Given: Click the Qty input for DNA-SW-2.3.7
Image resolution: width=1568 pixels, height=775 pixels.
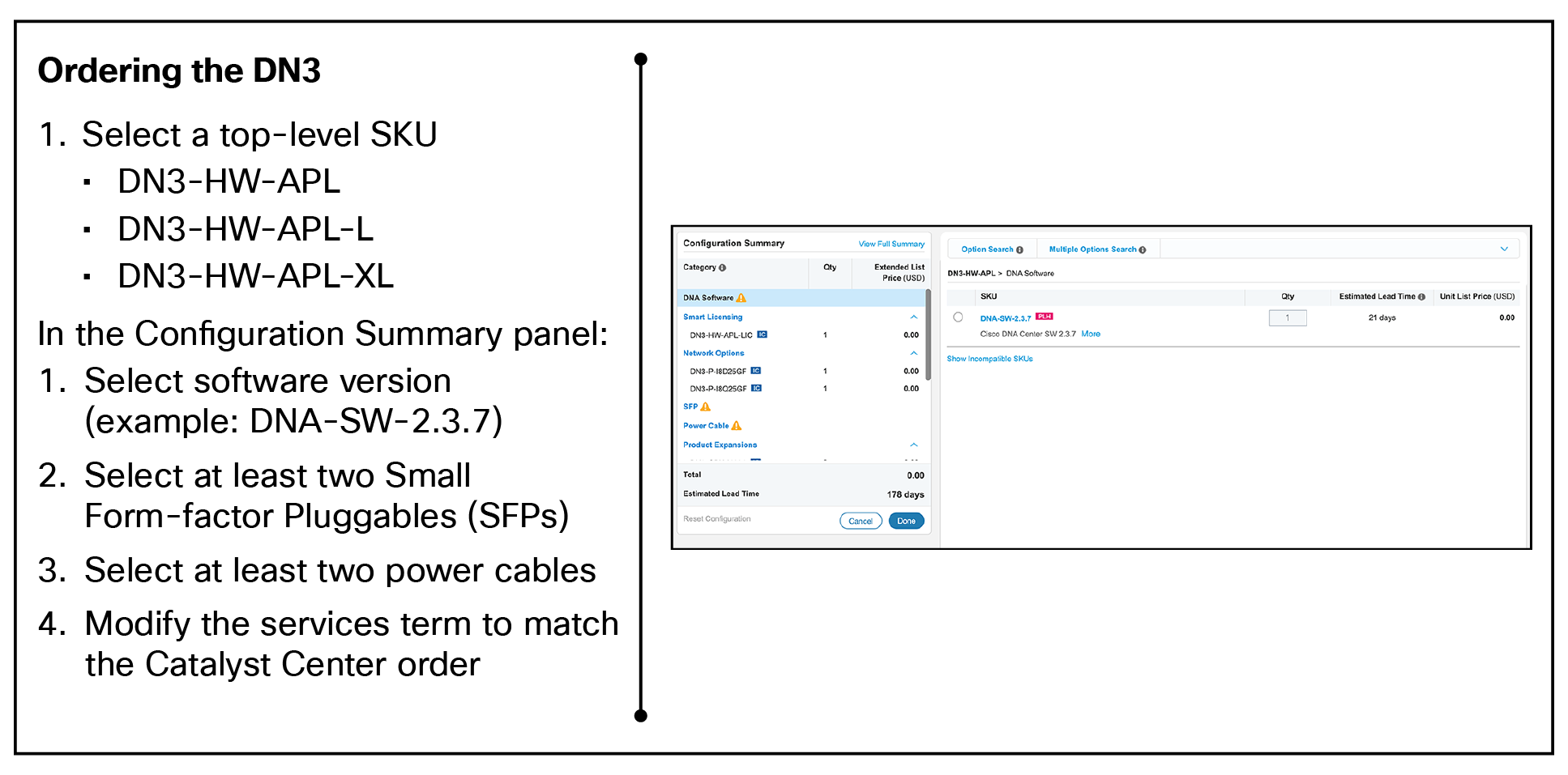Looking at the screenshot, I should [x=1288, y=318].
